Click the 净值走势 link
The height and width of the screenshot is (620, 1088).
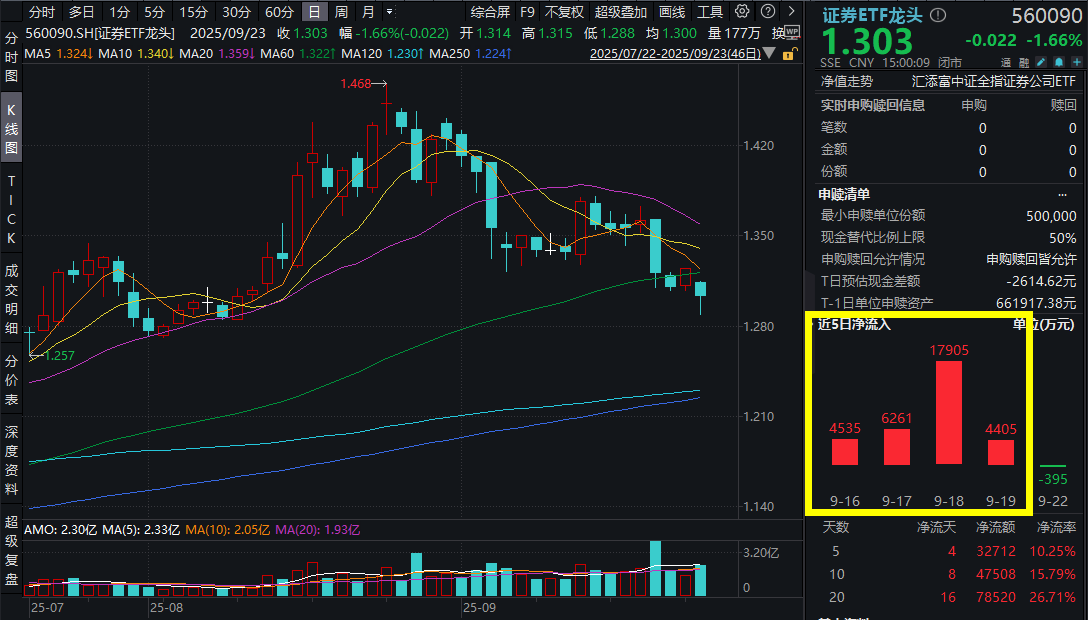pos(846,81)
